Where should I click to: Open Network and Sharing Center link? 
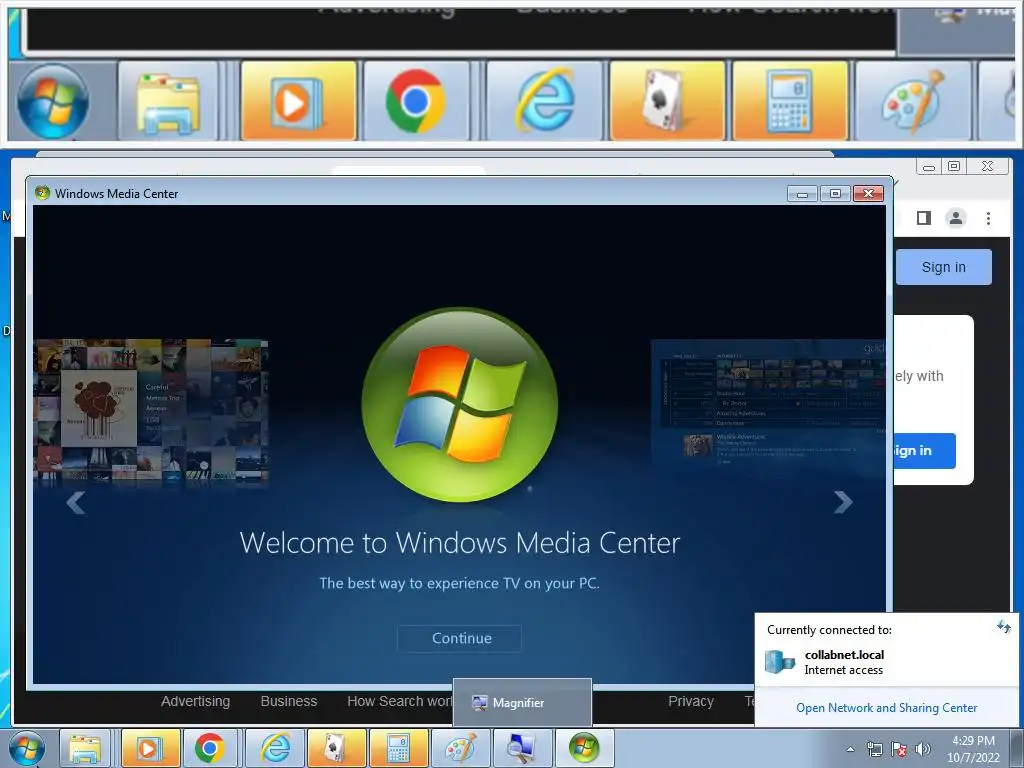pyautogui.click(x=886, y=708)
